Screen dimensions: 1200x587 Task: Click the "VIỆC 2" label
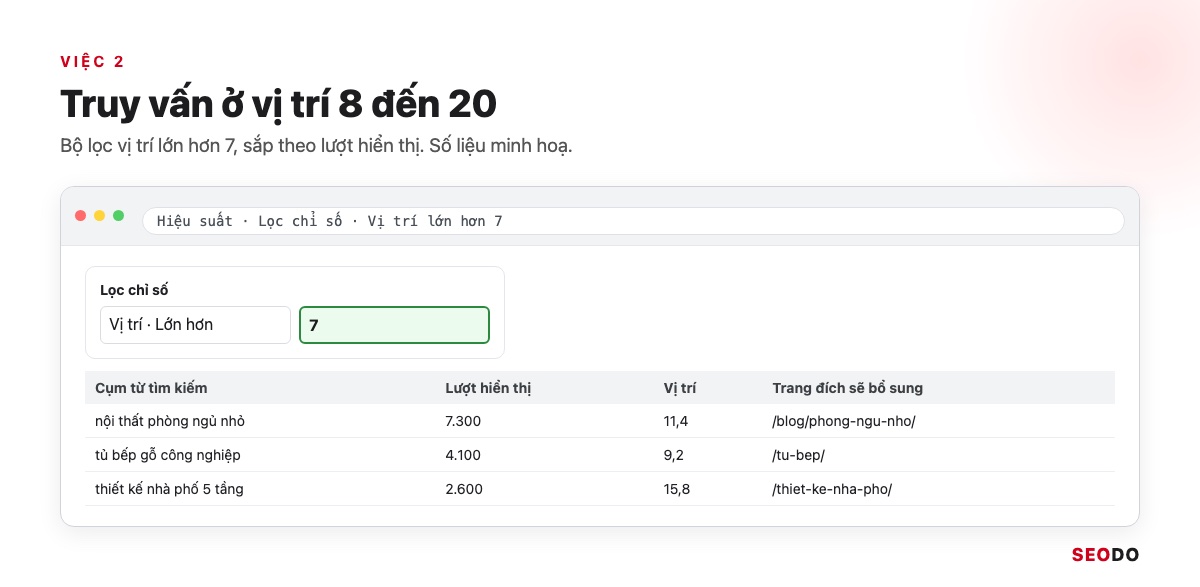92,62
